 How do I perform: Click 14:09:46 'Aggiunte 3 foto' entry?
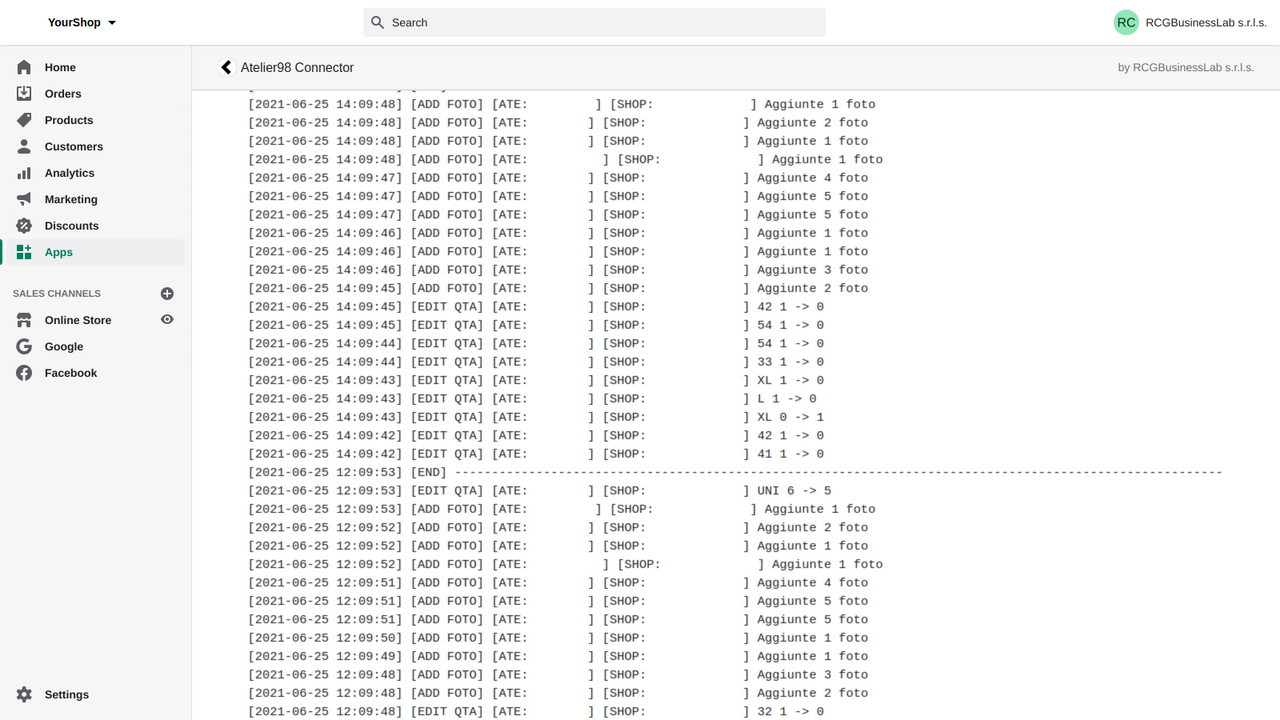(558, 270)
